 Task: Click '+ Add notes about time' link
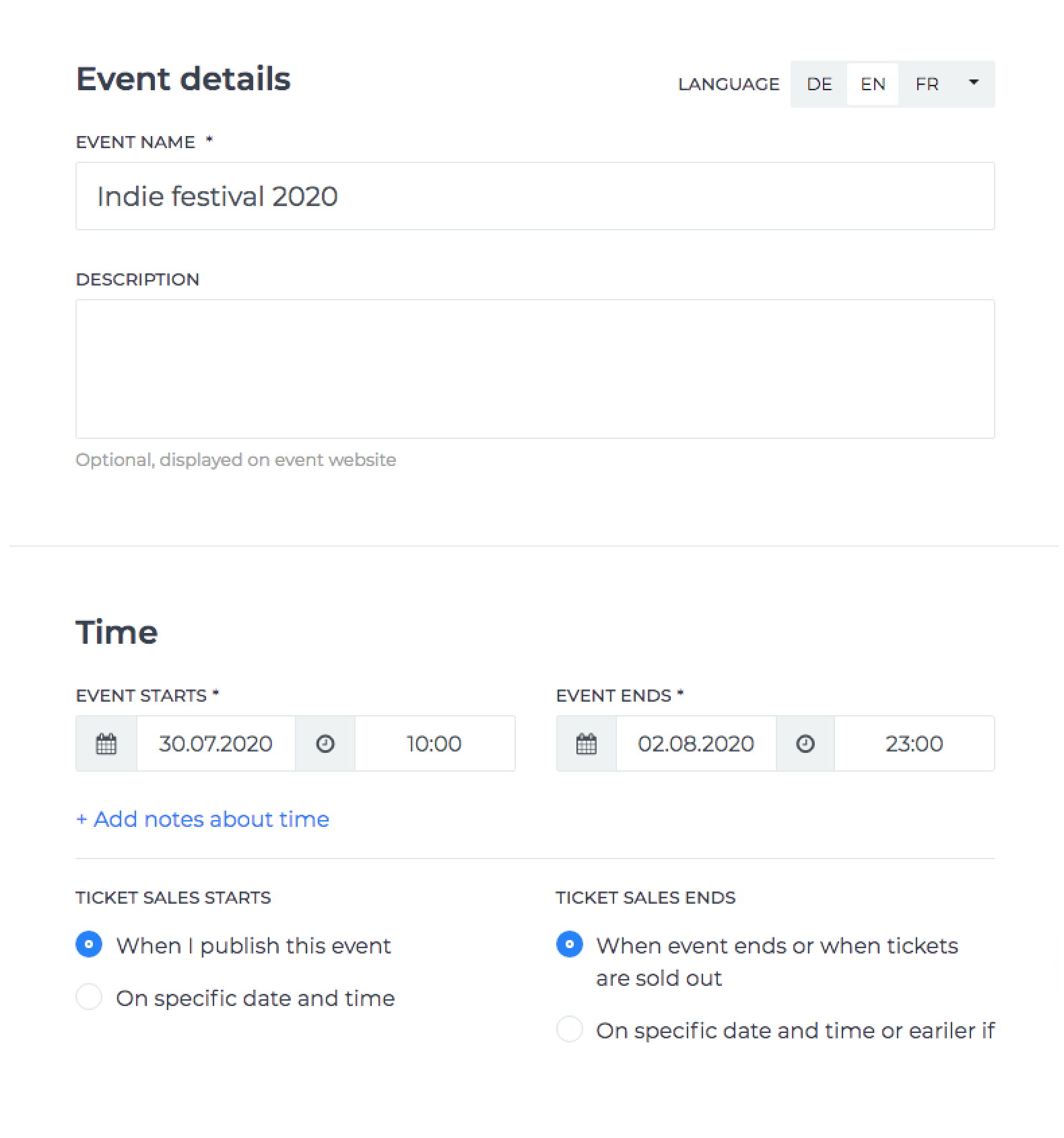click(x=203, y=819)
